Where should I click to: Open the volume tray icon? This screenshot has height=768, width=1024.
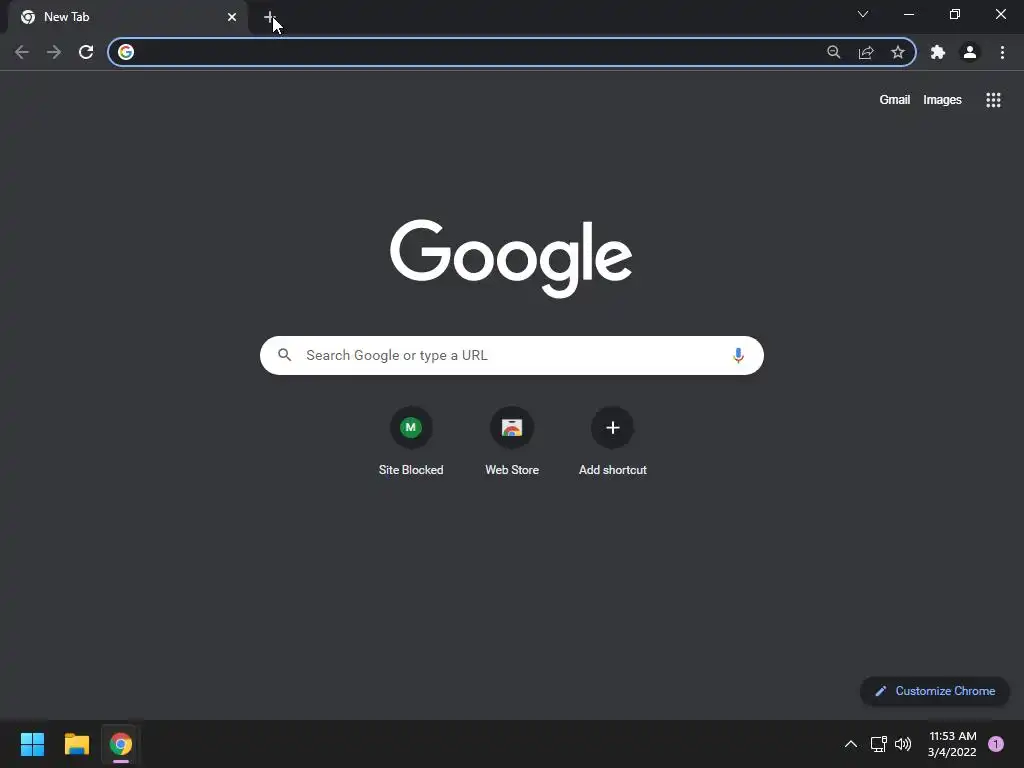[903, 744]
